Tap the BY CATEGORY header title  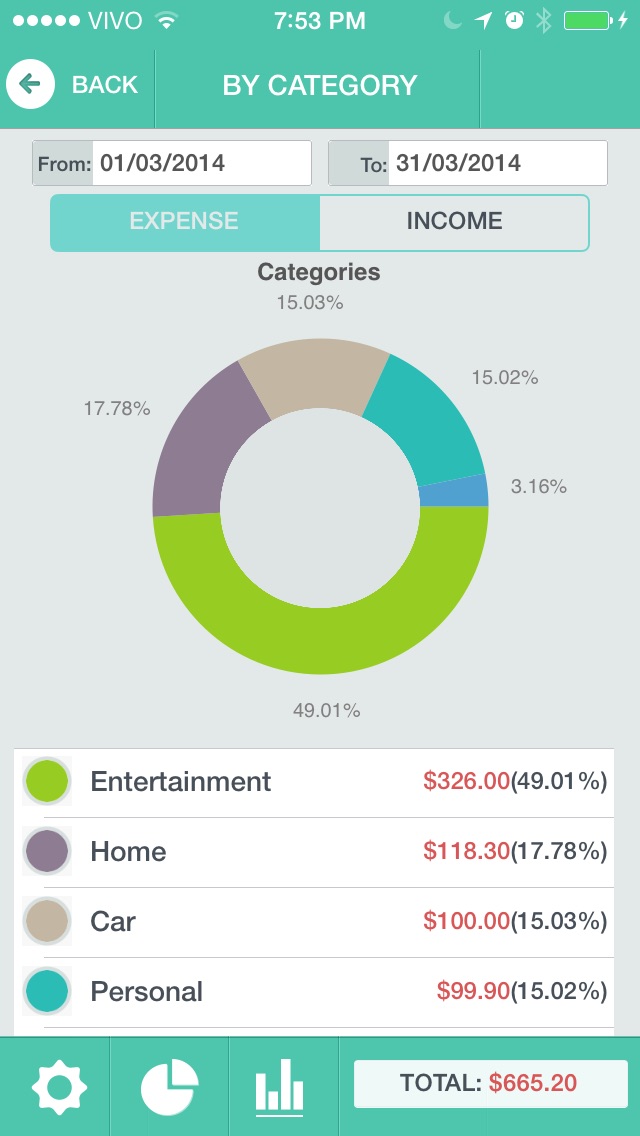pyautogui.click(x=319, y=86)
